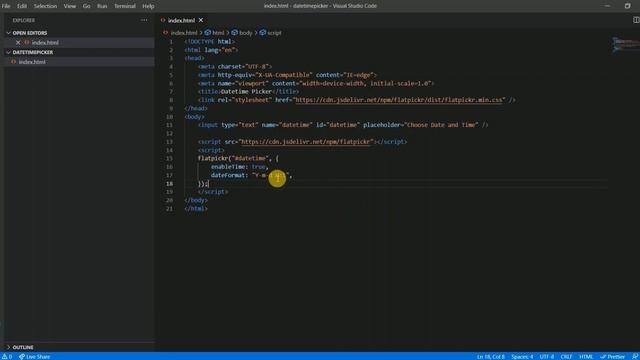This screenshot has width=640, height=360.
Task: Click the flatpickr("#datetime" call text
Action: 233,158
